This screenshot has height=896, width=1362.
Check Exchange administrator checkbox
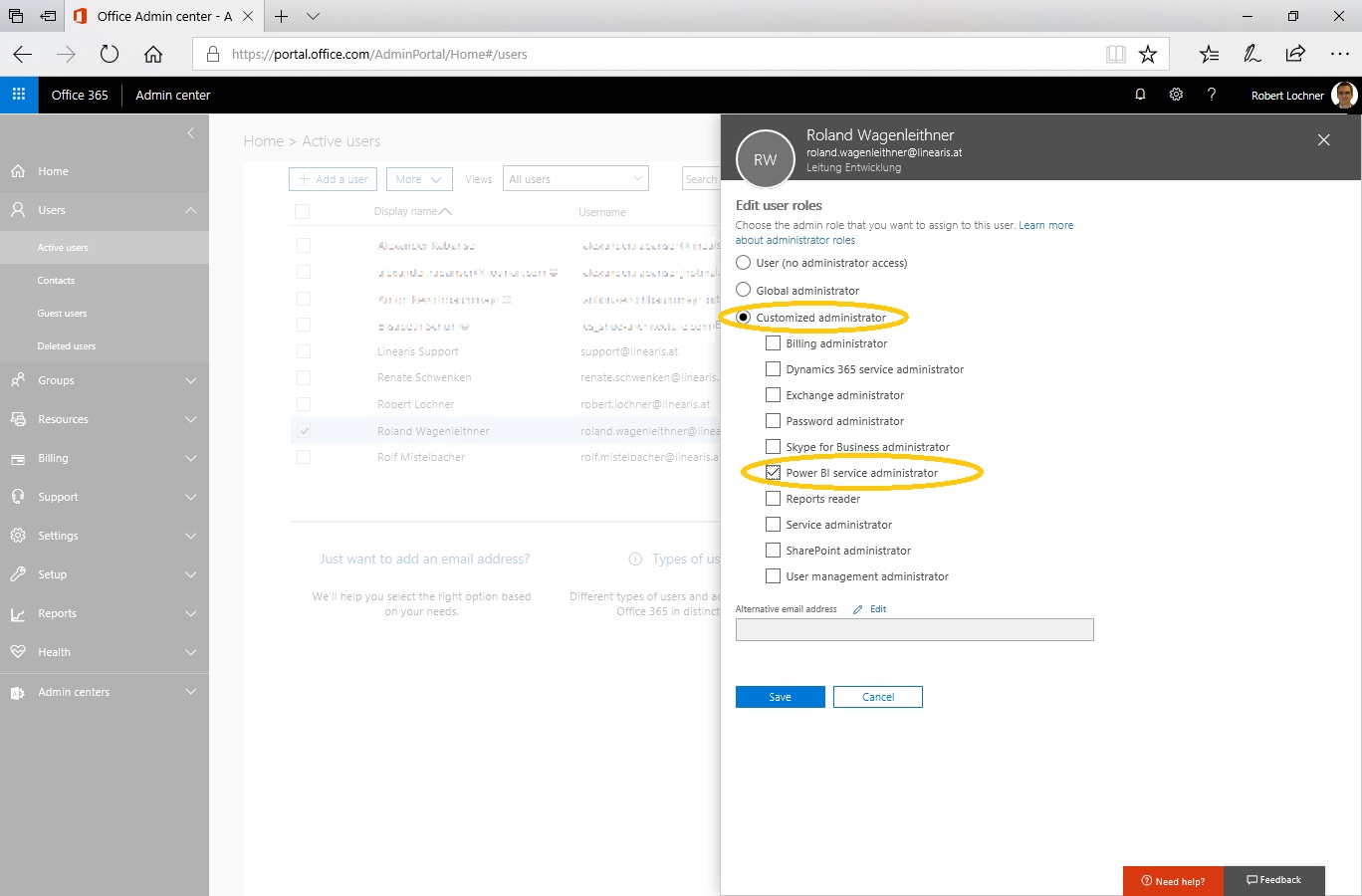coord(773,395)
